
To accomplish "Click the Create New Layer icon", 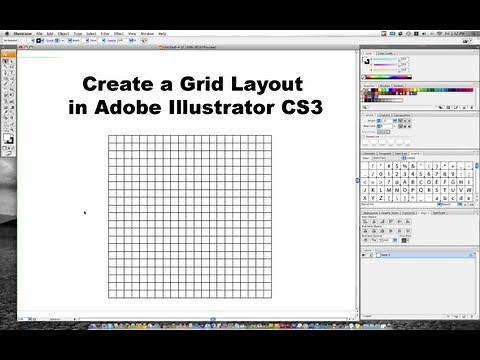I will point(463,316).
